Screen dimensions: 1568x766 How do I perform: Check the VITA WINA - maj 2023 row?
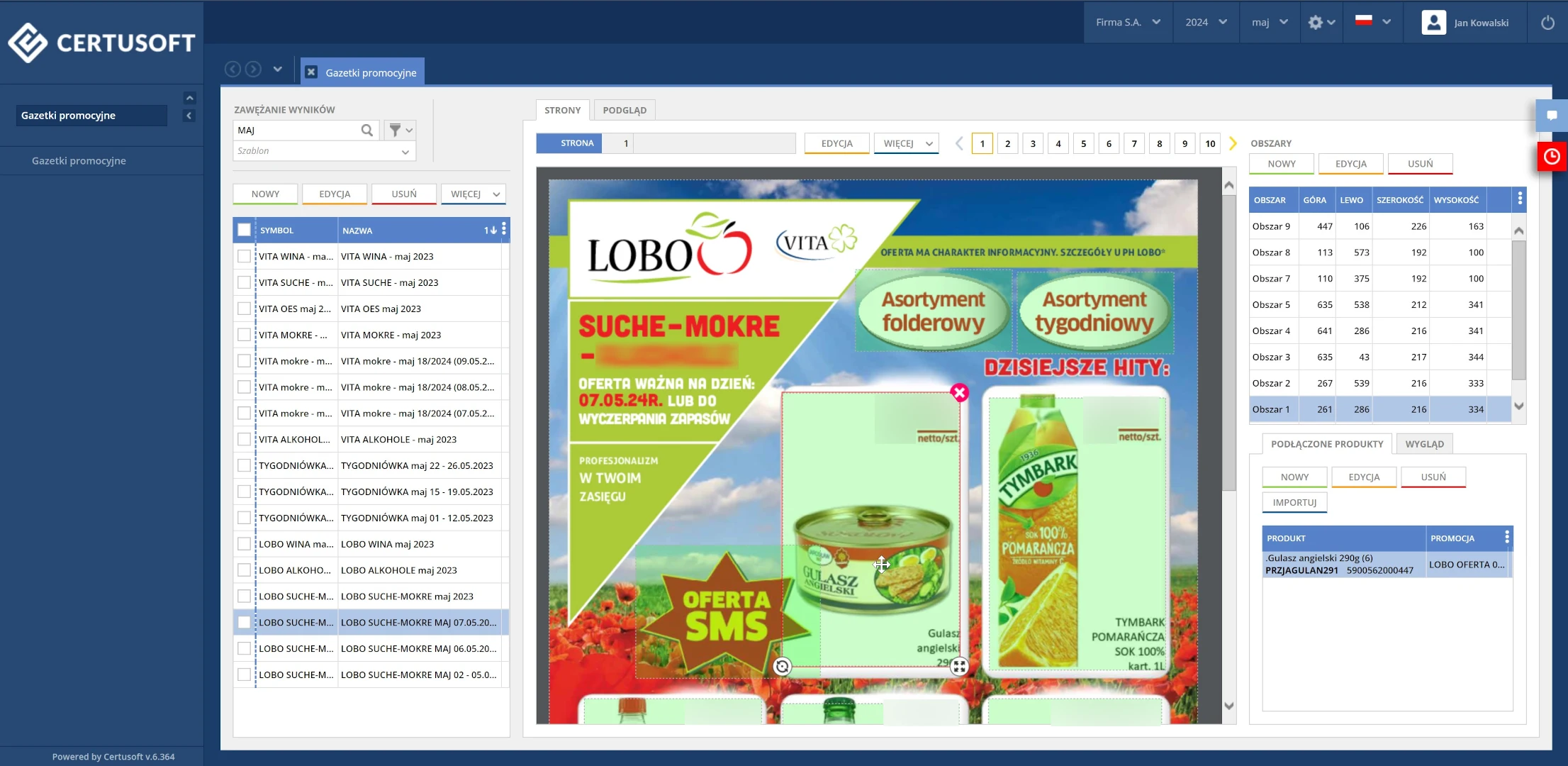(x=244, y=256)
